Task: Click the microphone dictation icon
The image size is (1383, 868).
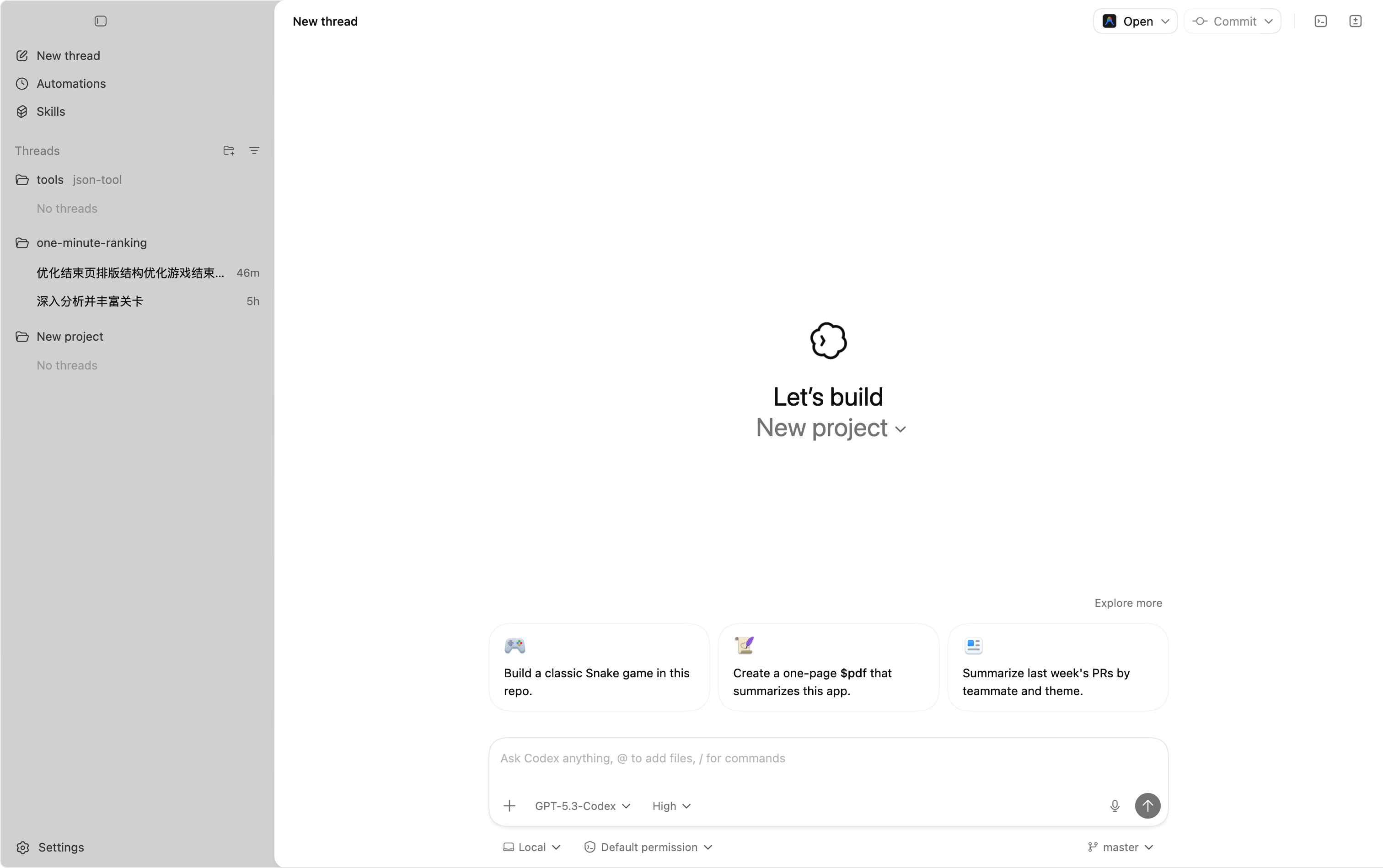Action: [1115, 805]
